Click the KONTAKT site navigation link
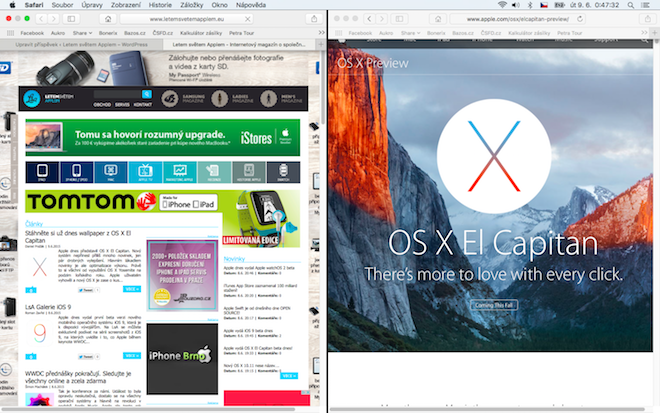 pos(142,104)
